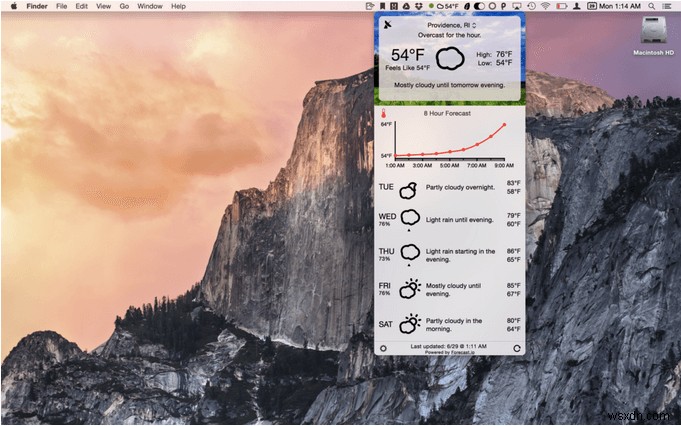681x426 pixels.
Task: Open the Forecast.io link
Action: (463, 353)
